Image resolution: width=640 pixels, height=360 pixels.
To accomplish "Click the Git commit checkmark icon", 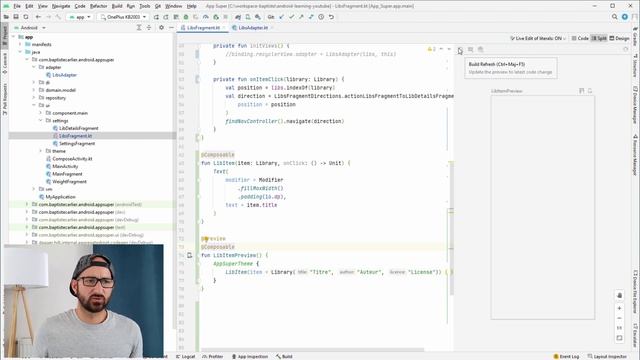I will [x=291, y=17].
